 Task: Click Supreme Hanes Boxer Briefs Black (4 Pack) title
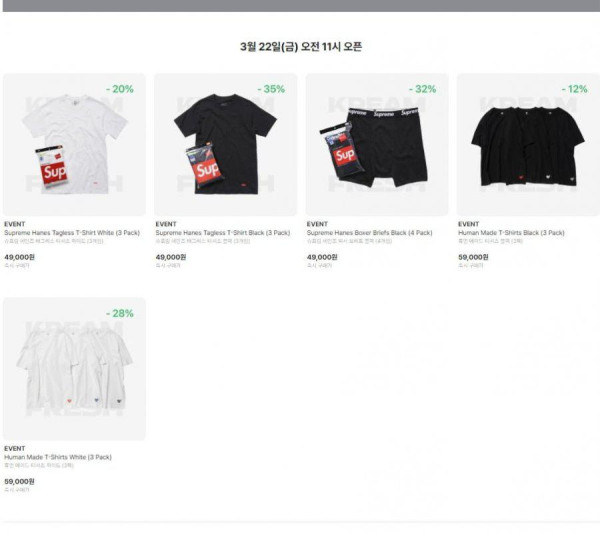pyautogui.click(x=369, y=233)
